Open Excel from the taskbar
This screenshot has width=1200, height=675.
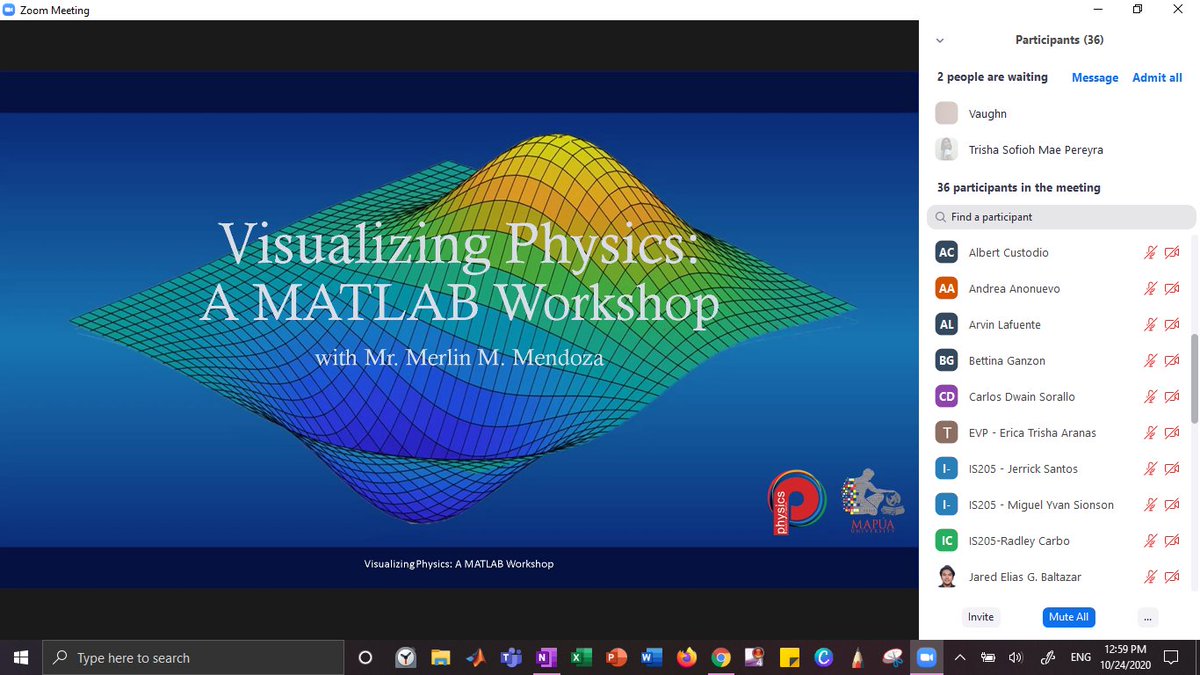point(580,657)
